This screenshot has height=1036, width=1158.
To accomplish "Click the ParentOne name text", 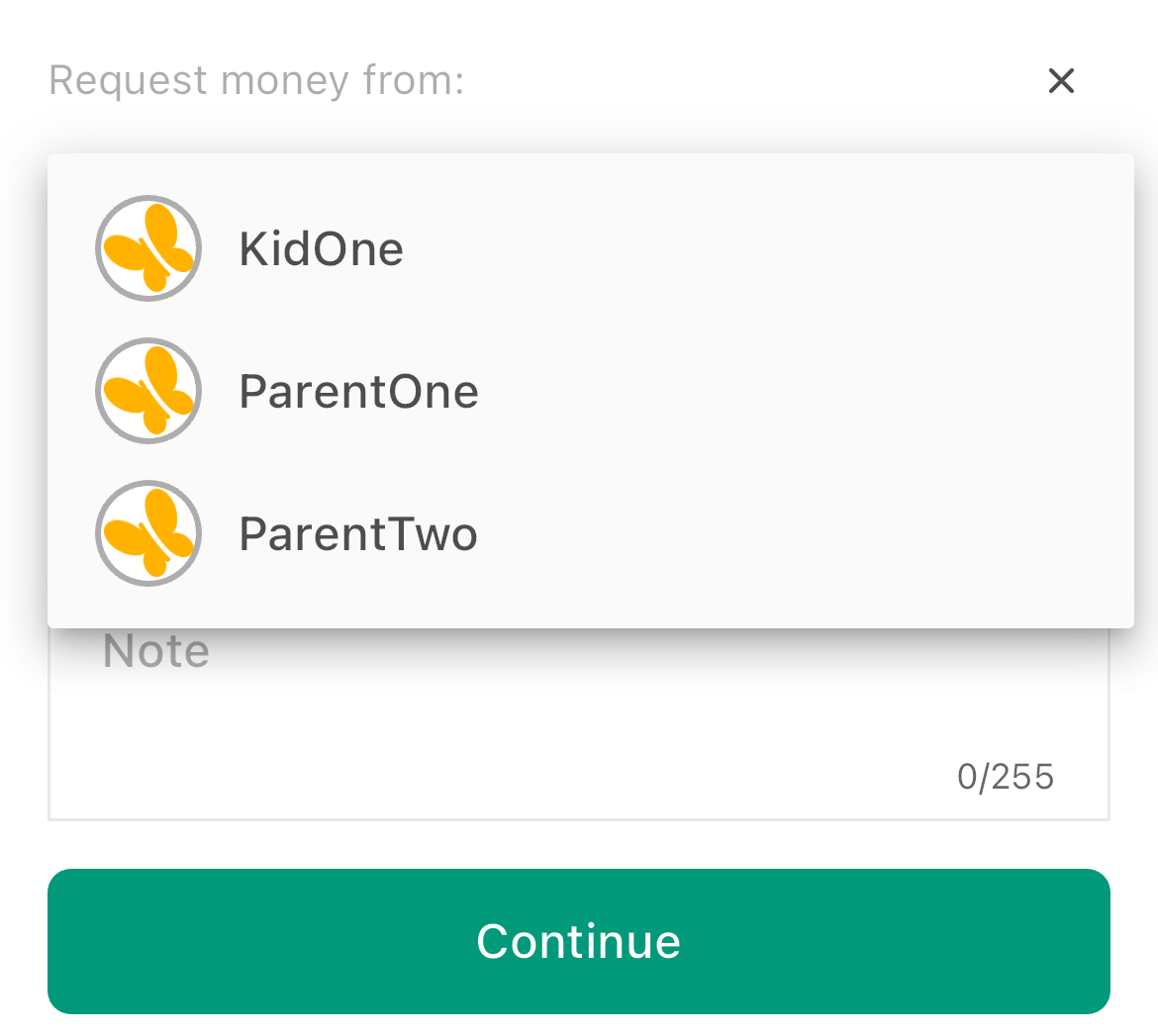I will [359, 392].
